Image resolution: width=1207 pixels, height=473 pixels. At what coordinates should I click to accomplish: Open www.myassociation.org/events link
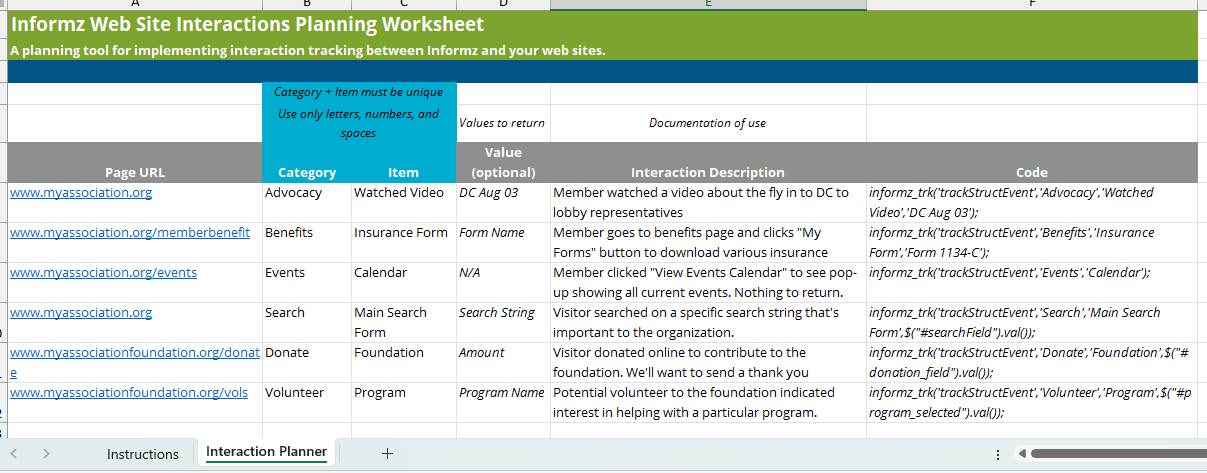103,272
